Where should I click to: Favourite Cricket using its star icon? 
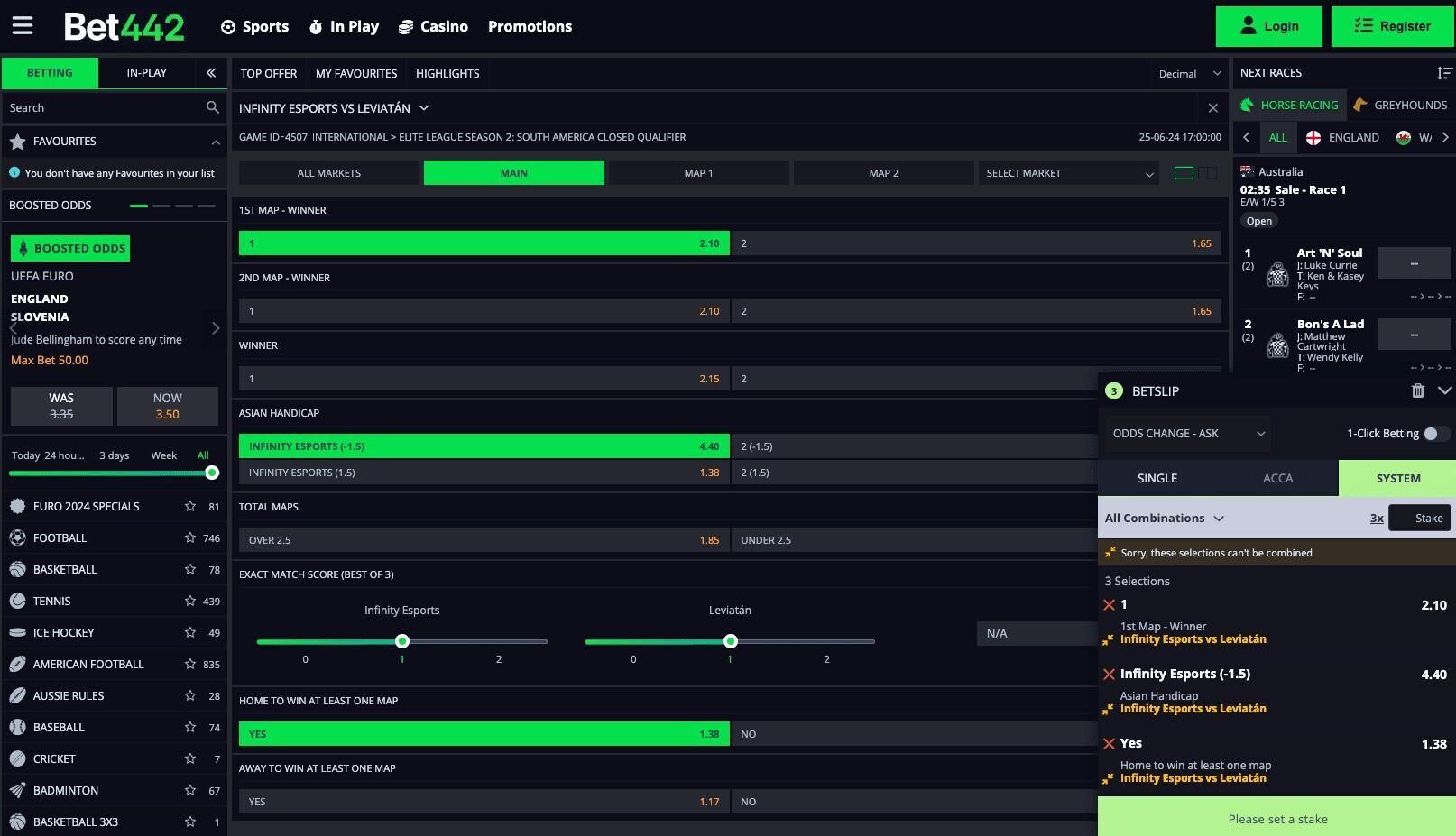(x=190, y=759)
